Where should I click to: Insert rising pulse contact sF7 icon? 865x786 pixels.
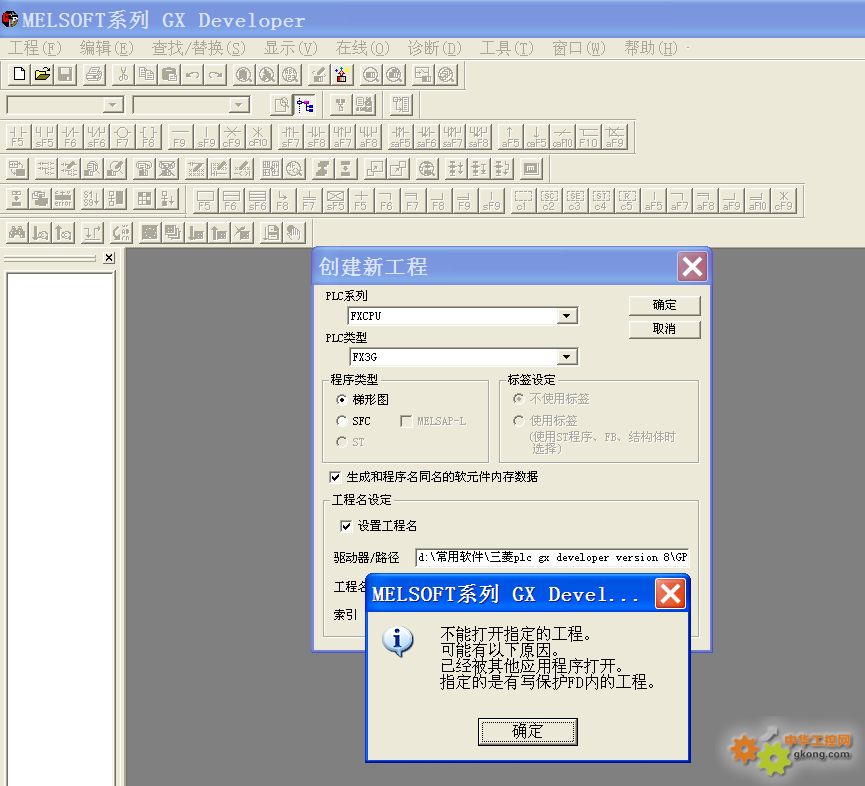point(290,136)
